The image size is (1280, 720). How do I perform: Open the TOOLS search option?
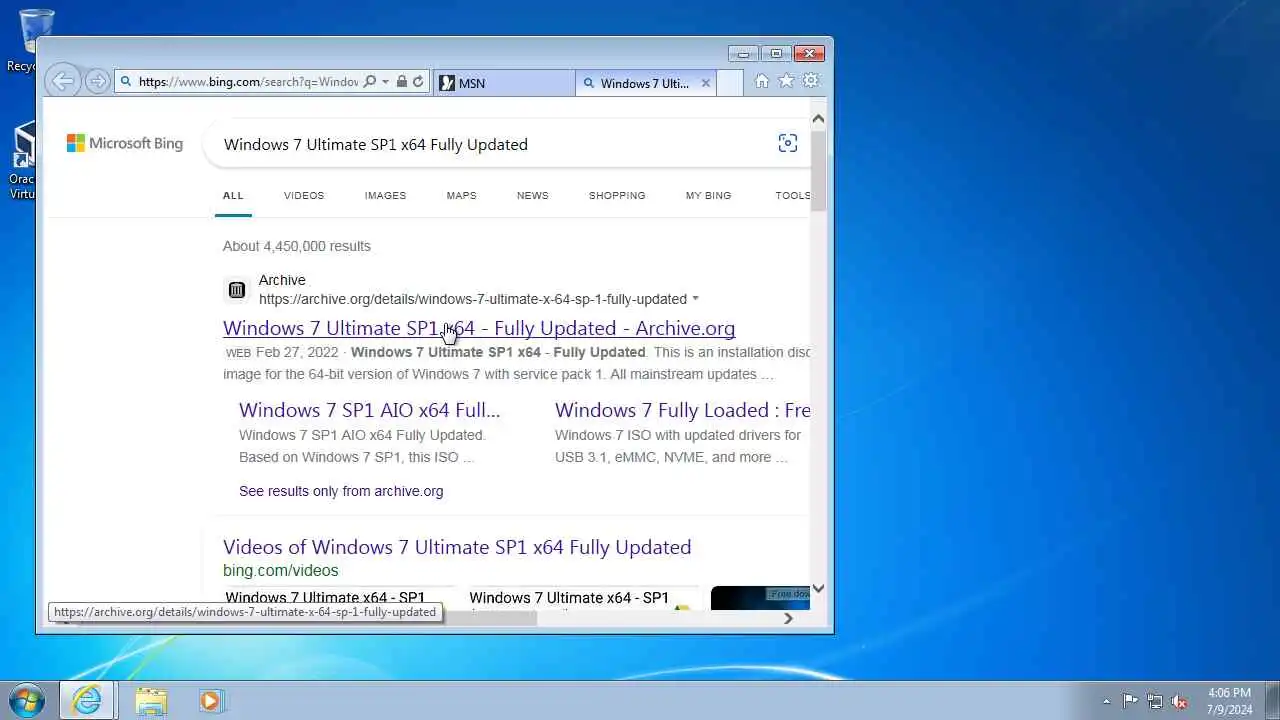(792, 195)
